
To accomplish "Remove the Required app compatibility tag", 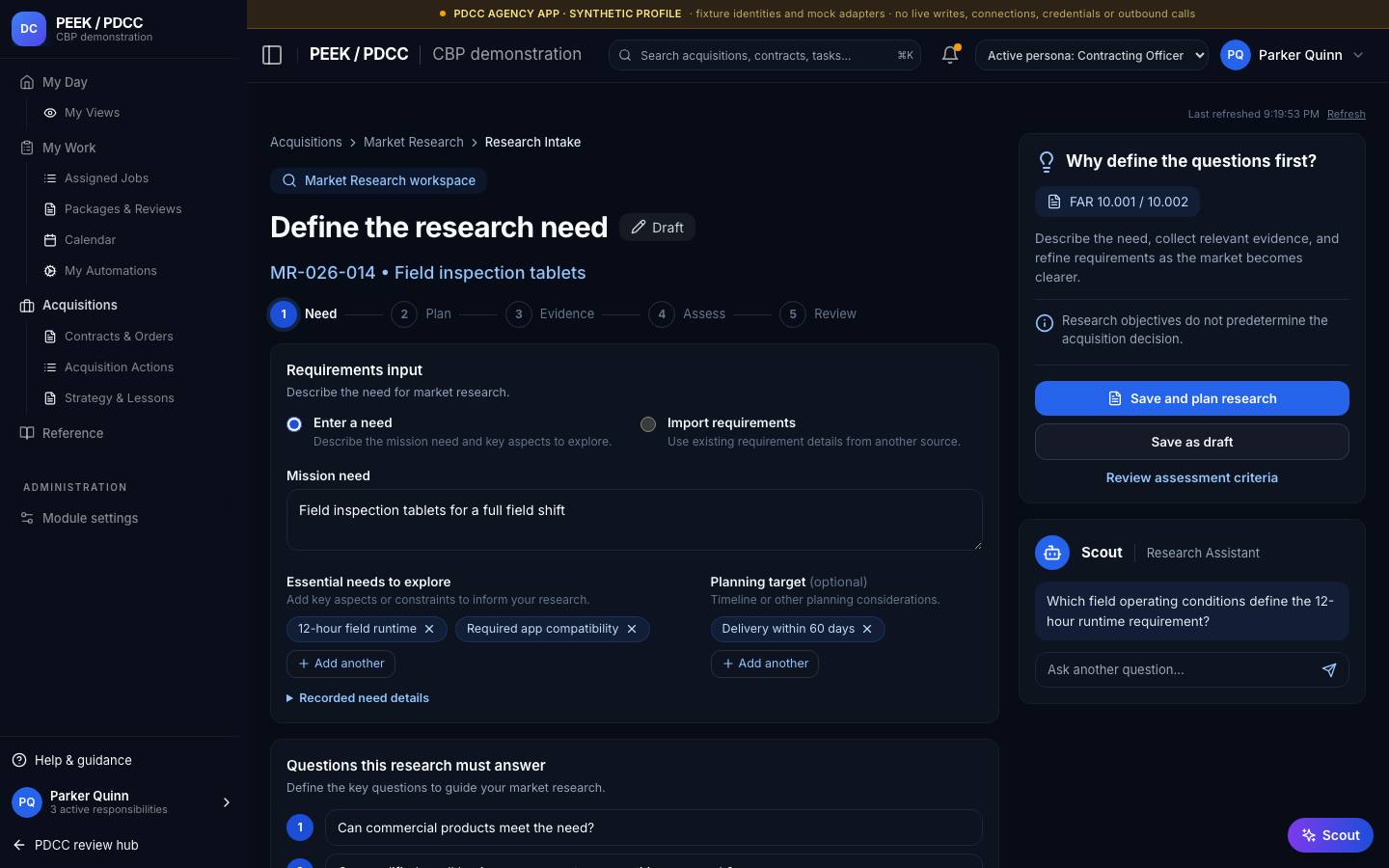I will pyautogui.click(x=632, y=629).
